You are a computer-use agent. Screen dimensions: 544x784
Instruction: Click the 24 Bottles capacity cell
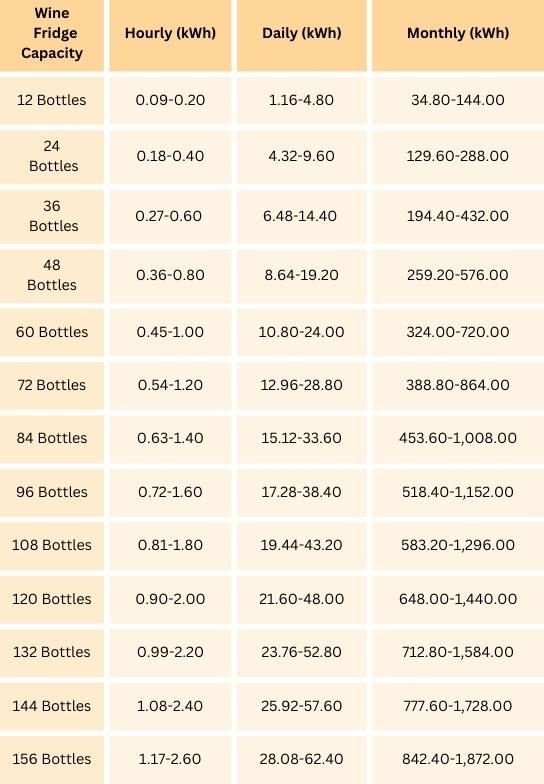point(53,156)
